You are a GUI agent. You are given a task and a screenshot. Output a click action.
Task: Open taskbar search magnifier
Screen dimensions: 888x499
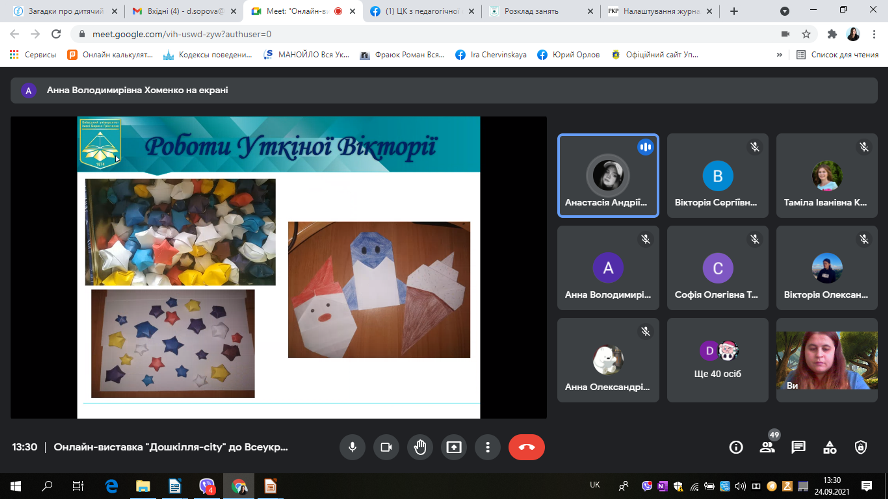47,486
